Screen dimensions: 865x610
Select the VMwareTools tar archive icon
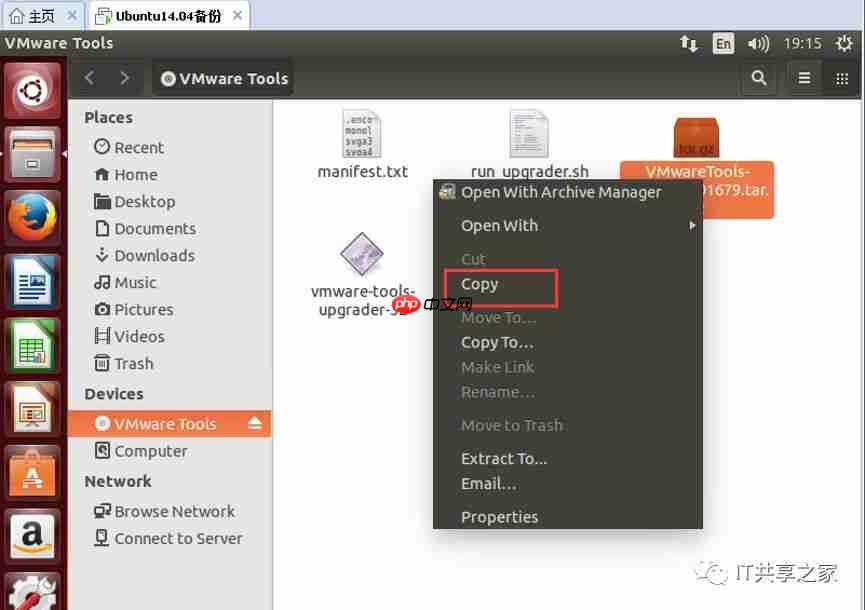[x=696, y=137]
